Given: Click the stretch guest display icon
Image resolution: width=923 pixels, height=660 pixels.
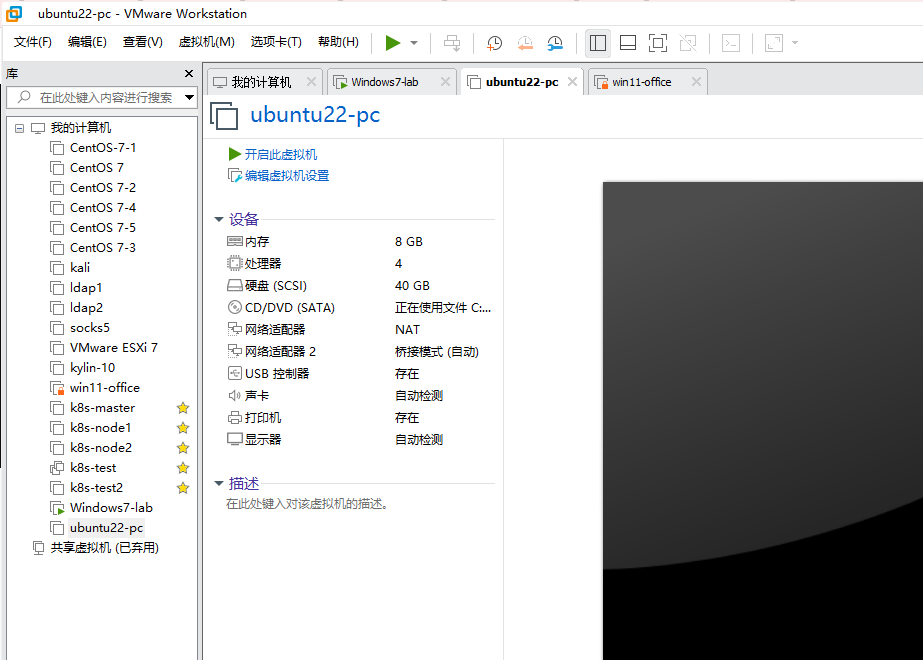Looking at the screenshot, I should (x=773, y=43).
